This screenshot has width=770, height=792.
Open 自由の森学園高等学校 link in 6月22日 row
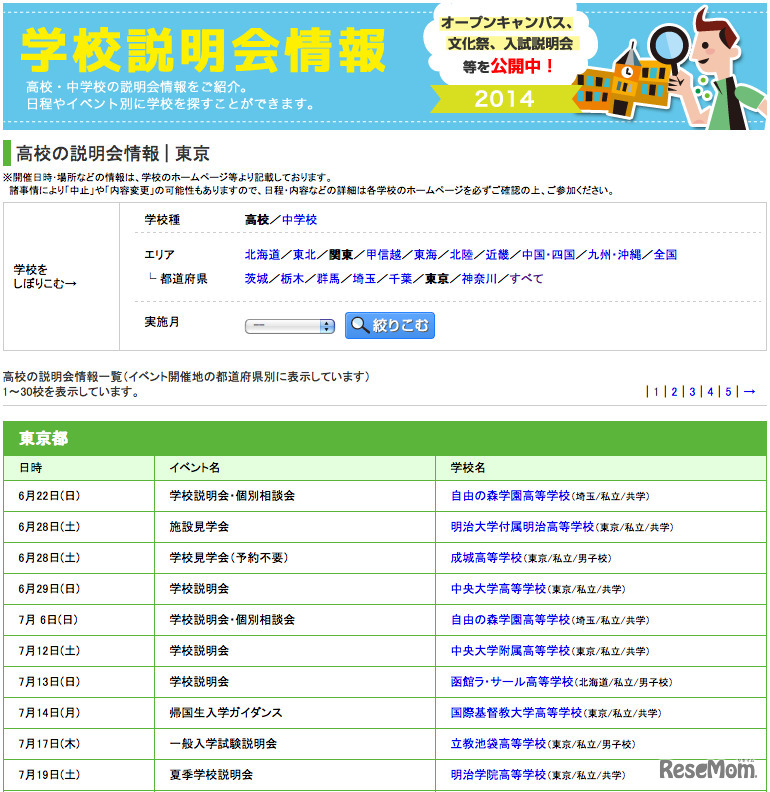click(510, 496)
